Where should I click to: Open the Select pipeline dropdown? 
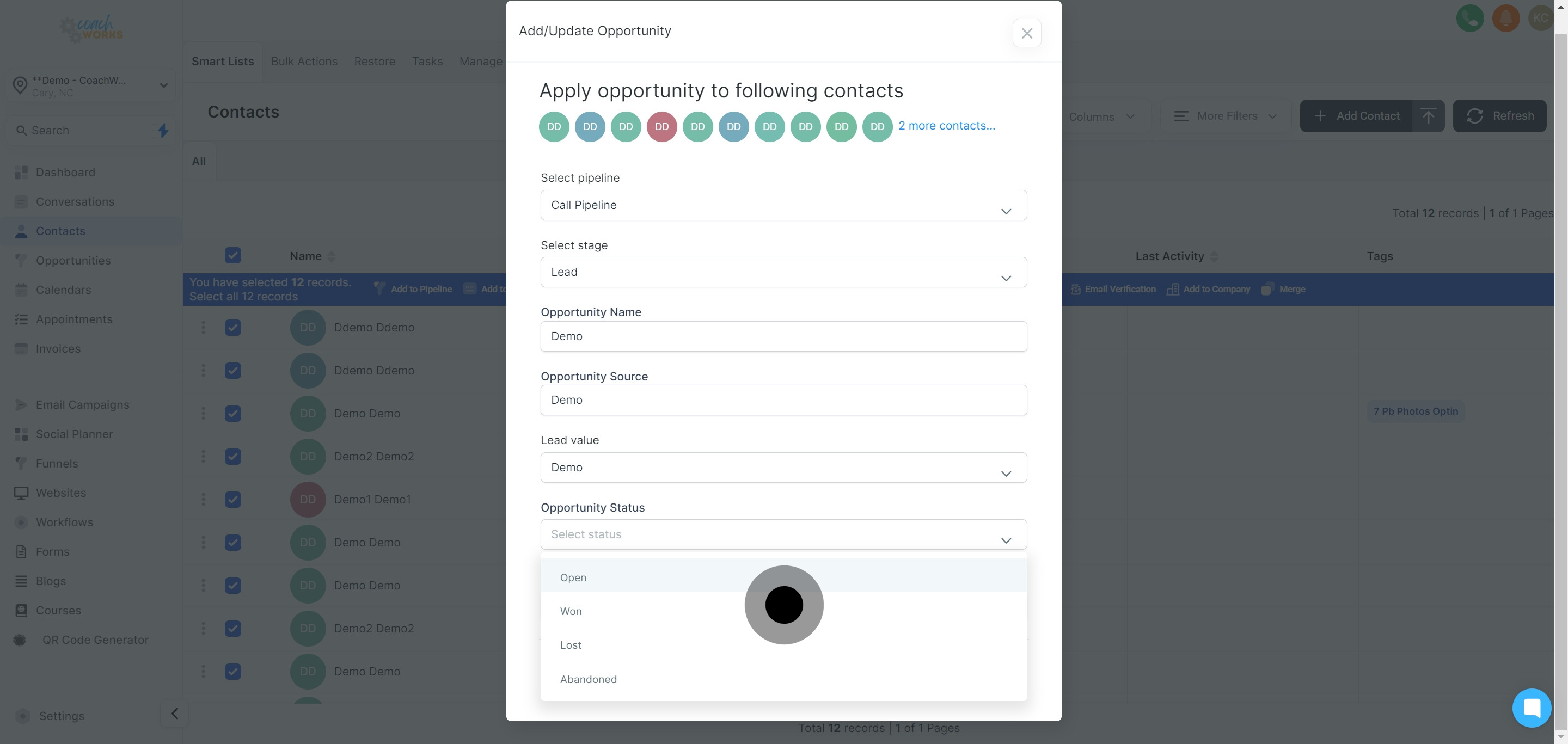click(x=783, y=205)
